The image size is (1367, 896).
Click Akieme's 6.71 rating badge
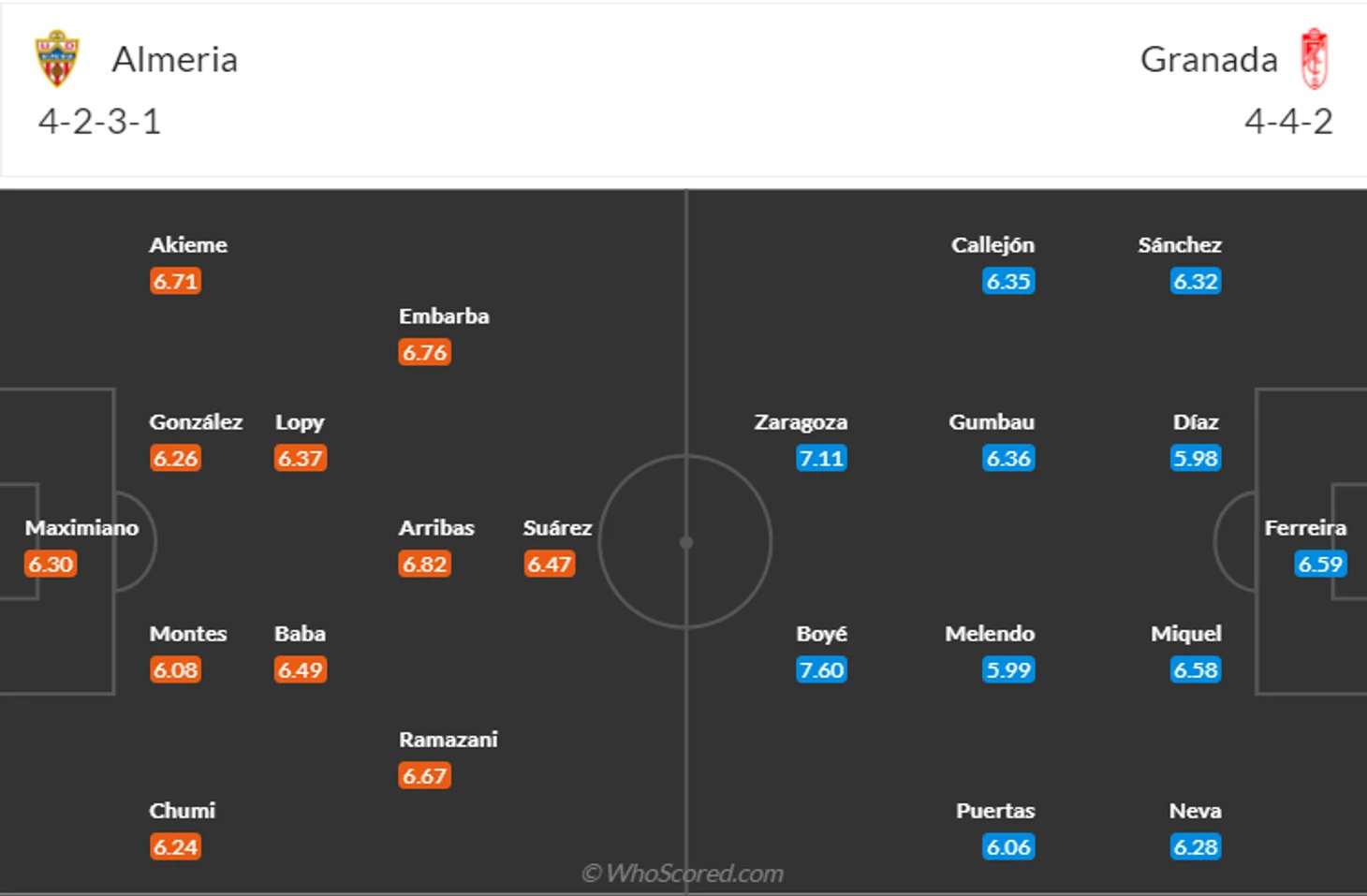point(175,281)
